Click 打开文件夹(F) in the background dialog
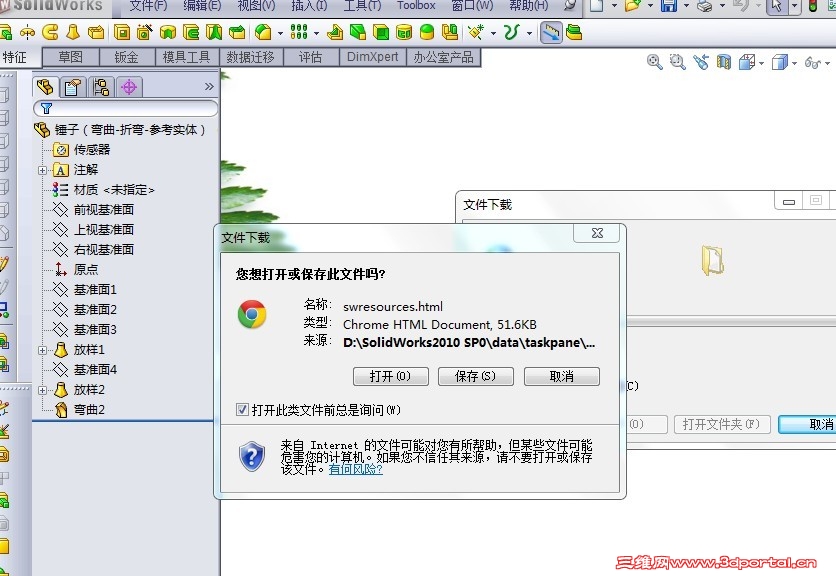Screen dimensions: 836x576 721,425
